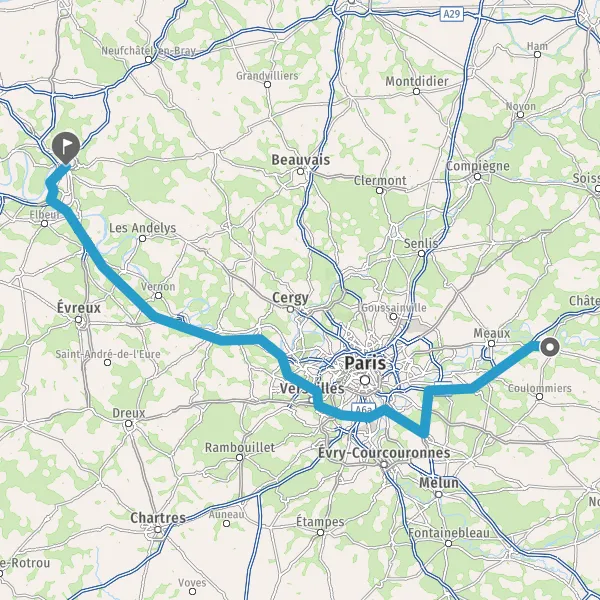This screenshot has height=600, width=600.
Task: Click the Évreux town marker dot
Action: click(x=78, y=319)
